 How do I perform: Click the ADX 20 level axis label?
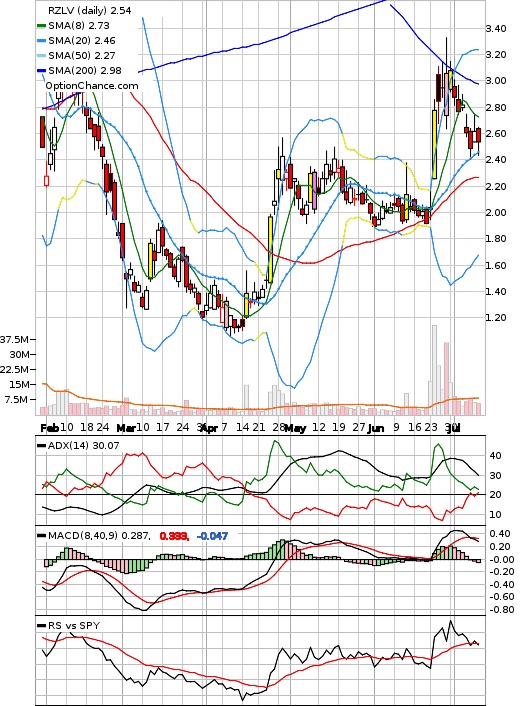[495, 495]
